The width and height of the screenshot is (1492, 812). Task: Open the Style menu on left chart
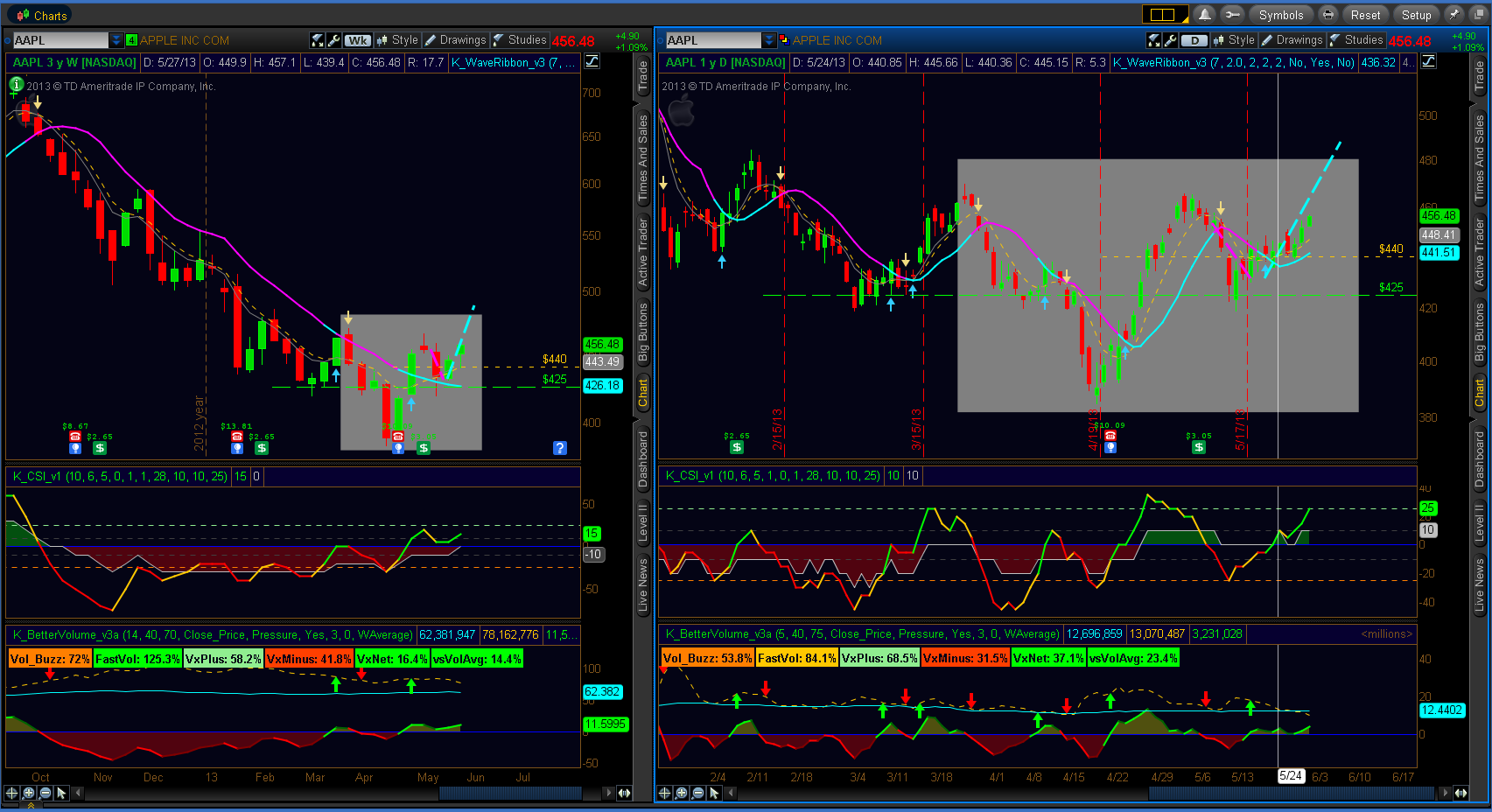[398, 40]
